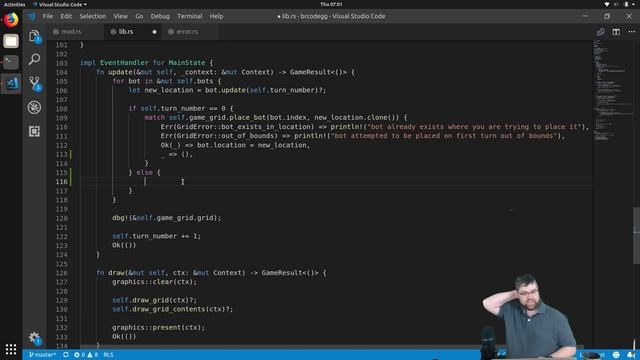Image resolution: width=640 pixels, height=360 pixels.
Task: Split the editor to the right
Action: coord(616,32)
